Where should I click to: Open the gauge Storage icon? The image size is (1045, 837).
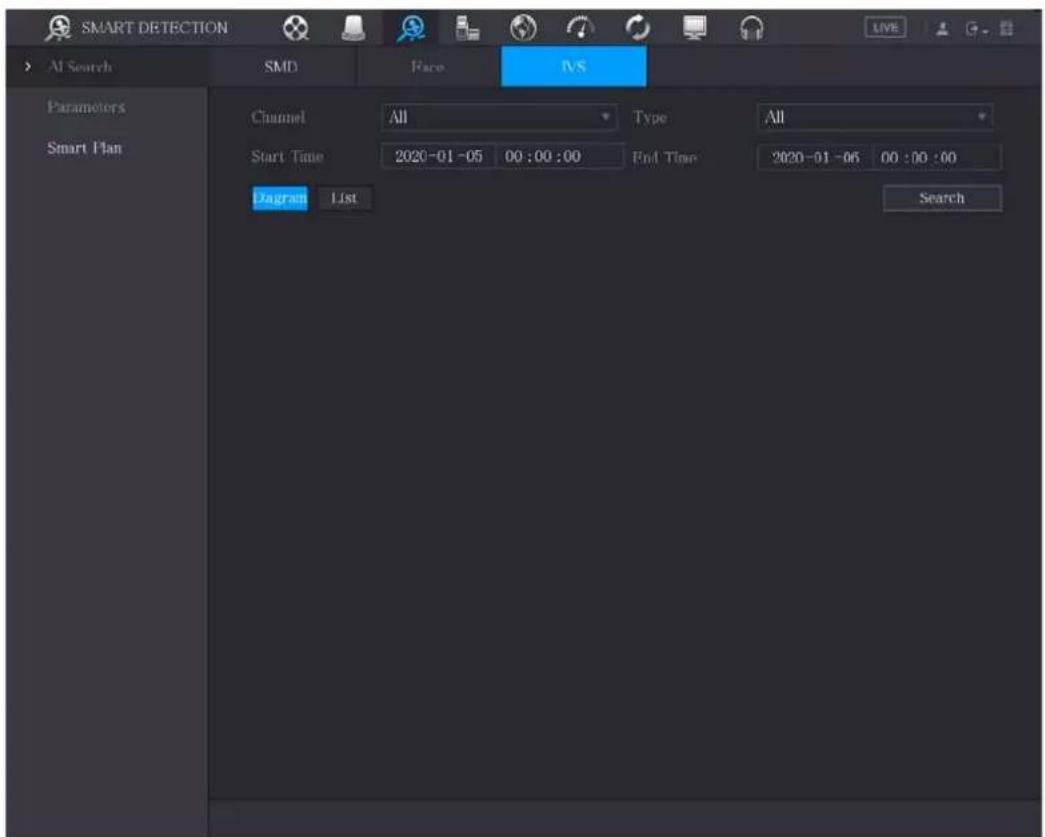point(580,28)
